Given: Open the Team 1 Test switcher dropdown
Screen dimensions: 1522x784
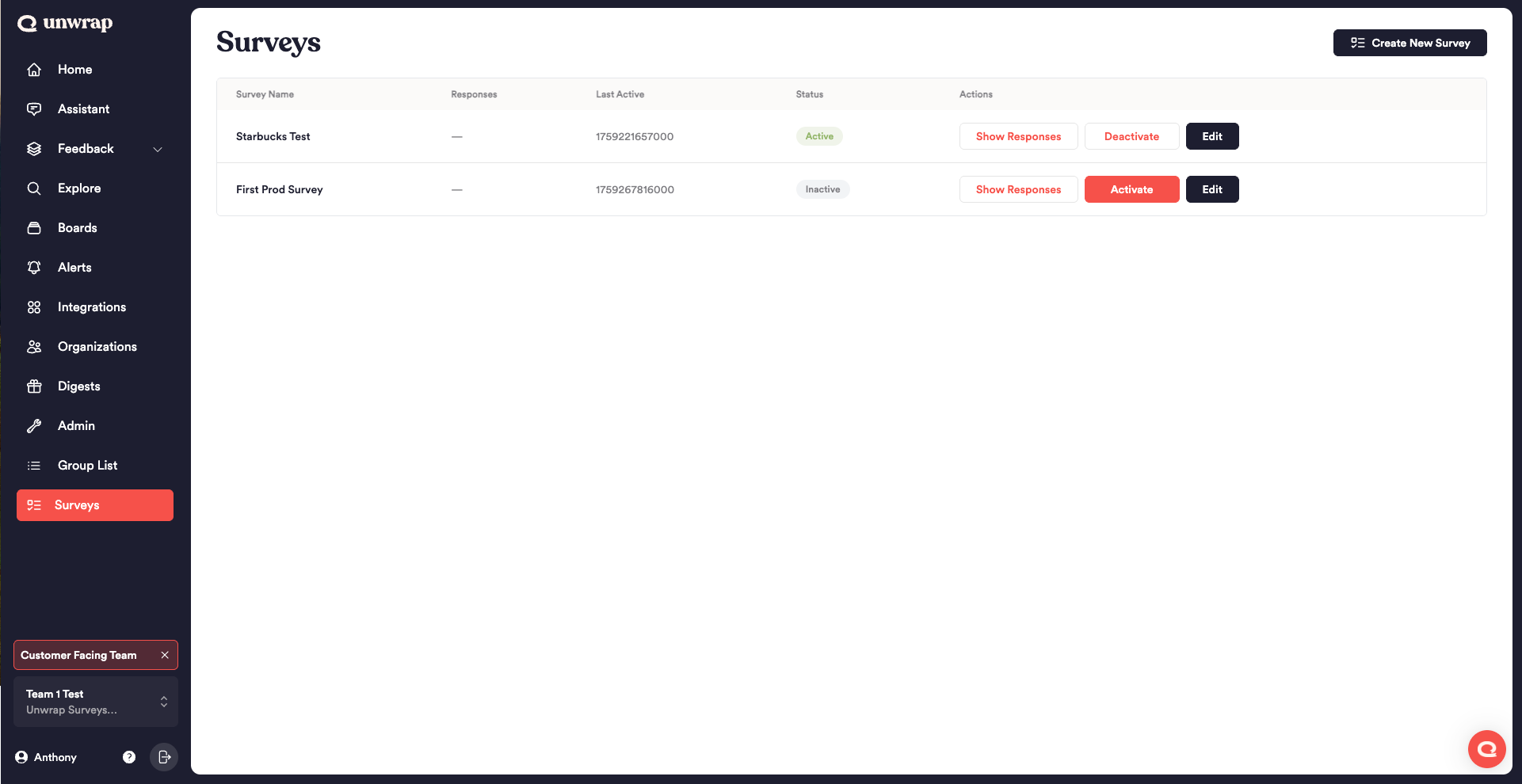Looking at the screenshot, I should (163, 702).
